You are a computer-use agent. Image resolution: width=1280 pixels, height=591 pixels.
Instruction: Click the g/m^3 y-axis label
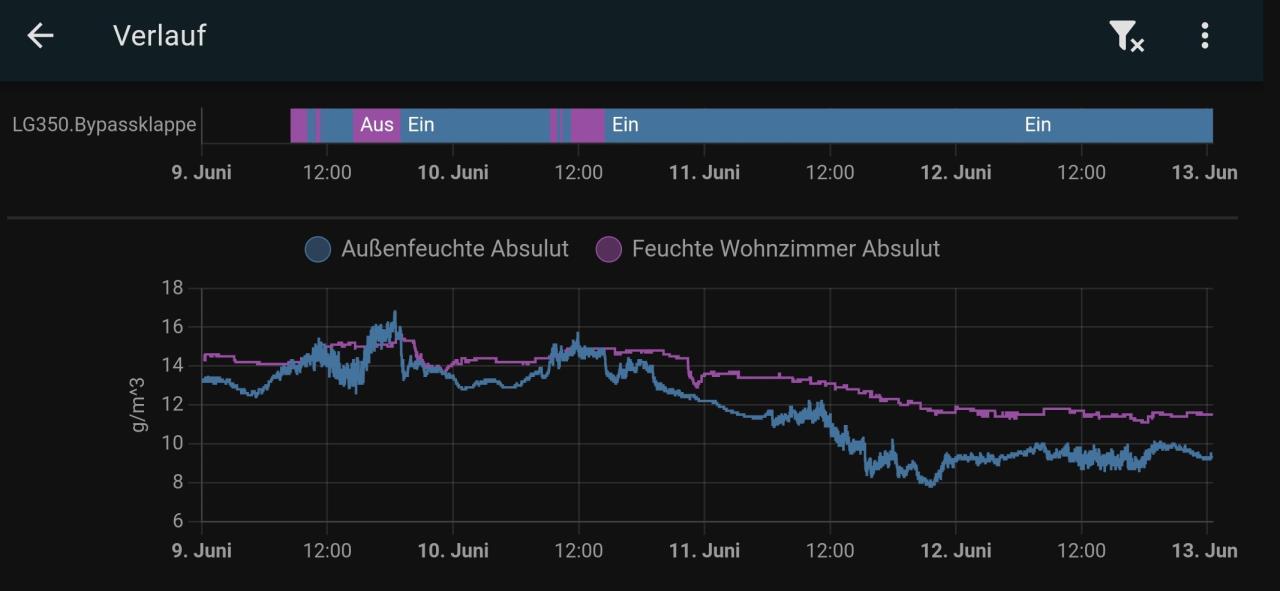tap(139, 404)
